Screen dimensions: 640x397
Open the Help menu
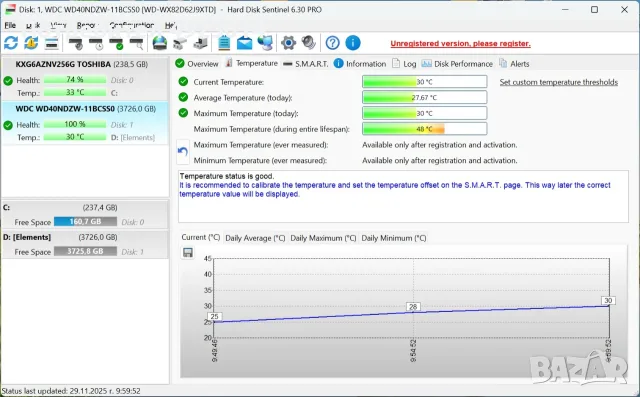pyautogui.click(x=171, y=25)
